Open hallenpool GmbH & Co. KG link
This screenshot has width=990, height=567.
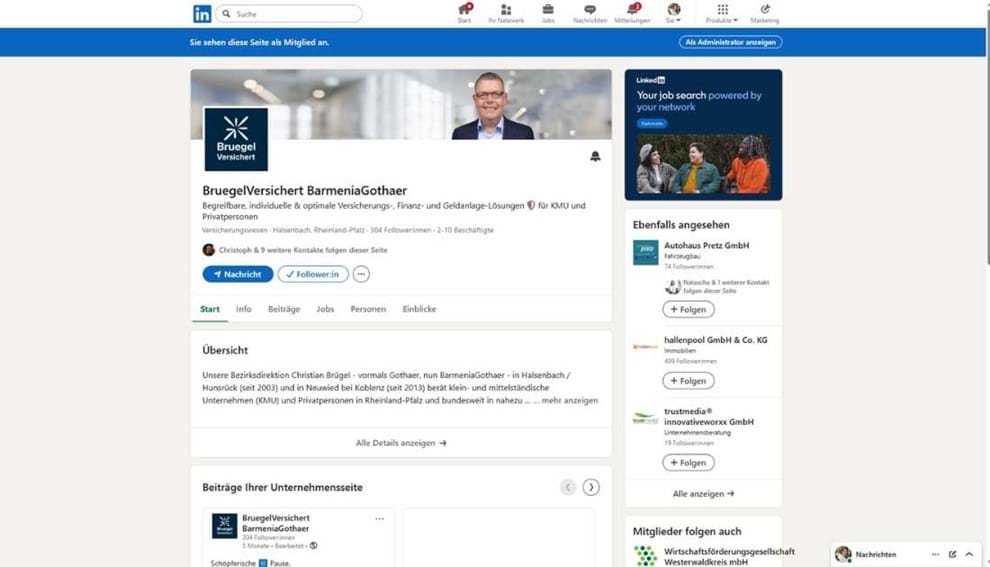click(x=716, y=340)
